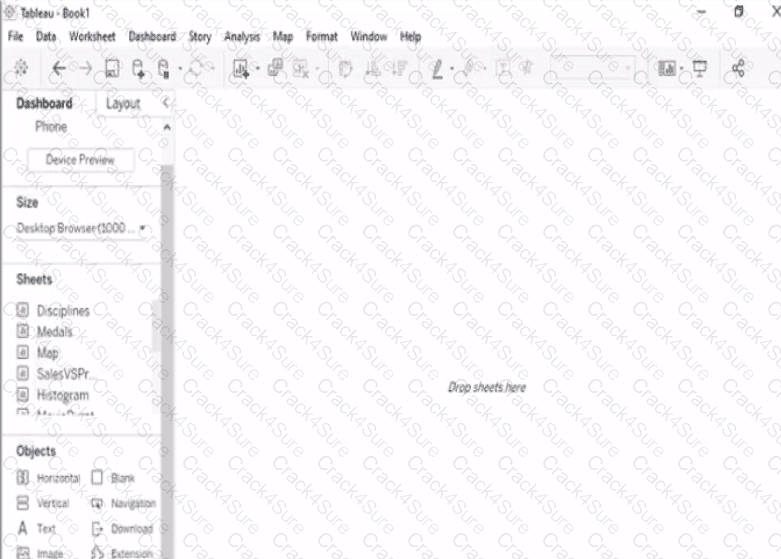Click the Save workbook icon
Viewport: 781px width, 559px height.
click(x=112, y=68)
